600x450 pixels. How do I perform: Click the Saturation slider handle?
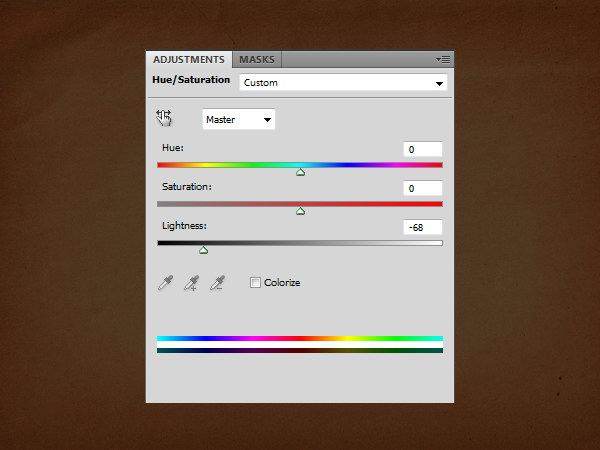[300, 211]
